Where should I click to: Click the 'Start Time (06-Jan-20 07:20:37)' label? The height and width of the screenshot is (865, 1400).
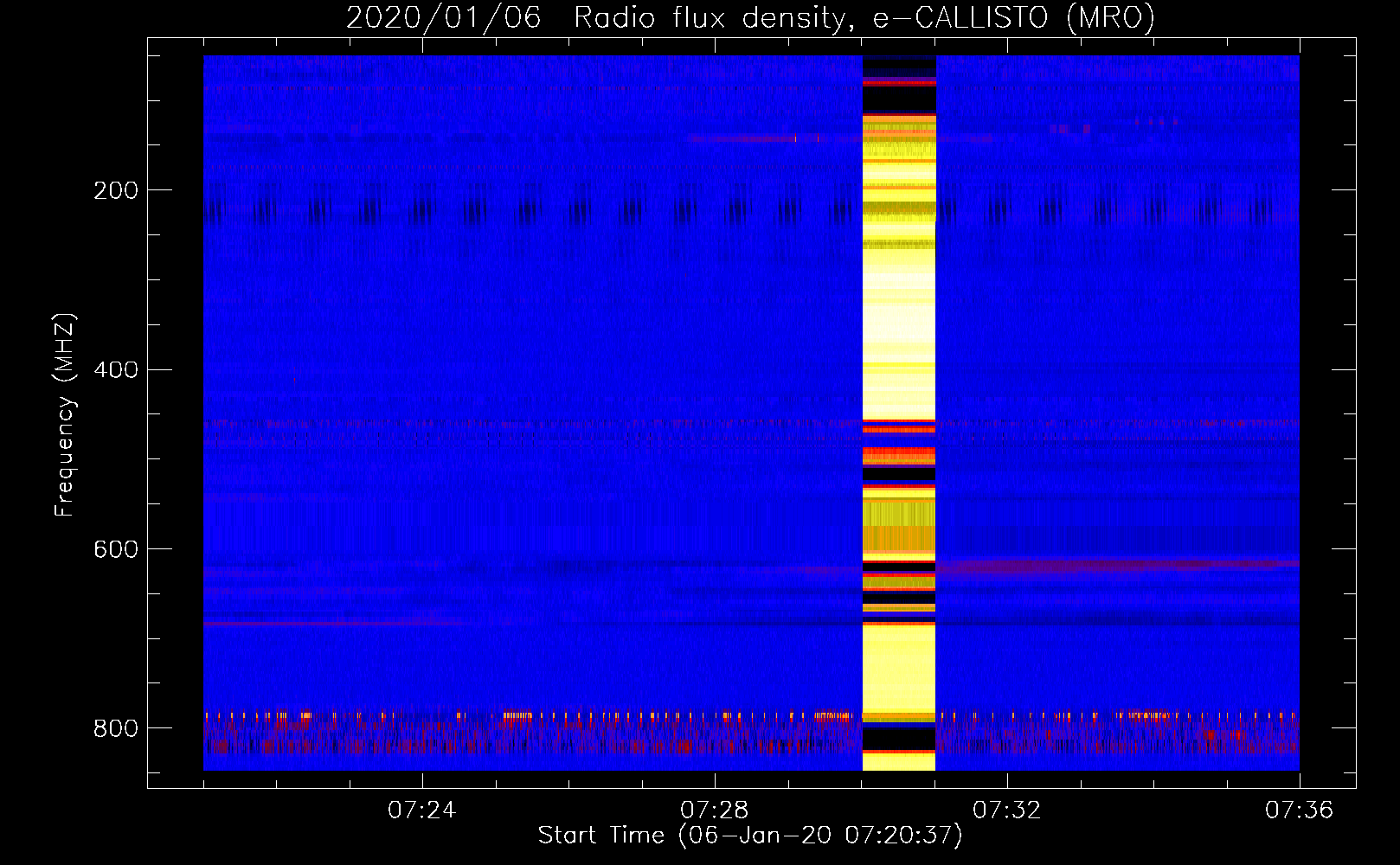tap(750, 836)
